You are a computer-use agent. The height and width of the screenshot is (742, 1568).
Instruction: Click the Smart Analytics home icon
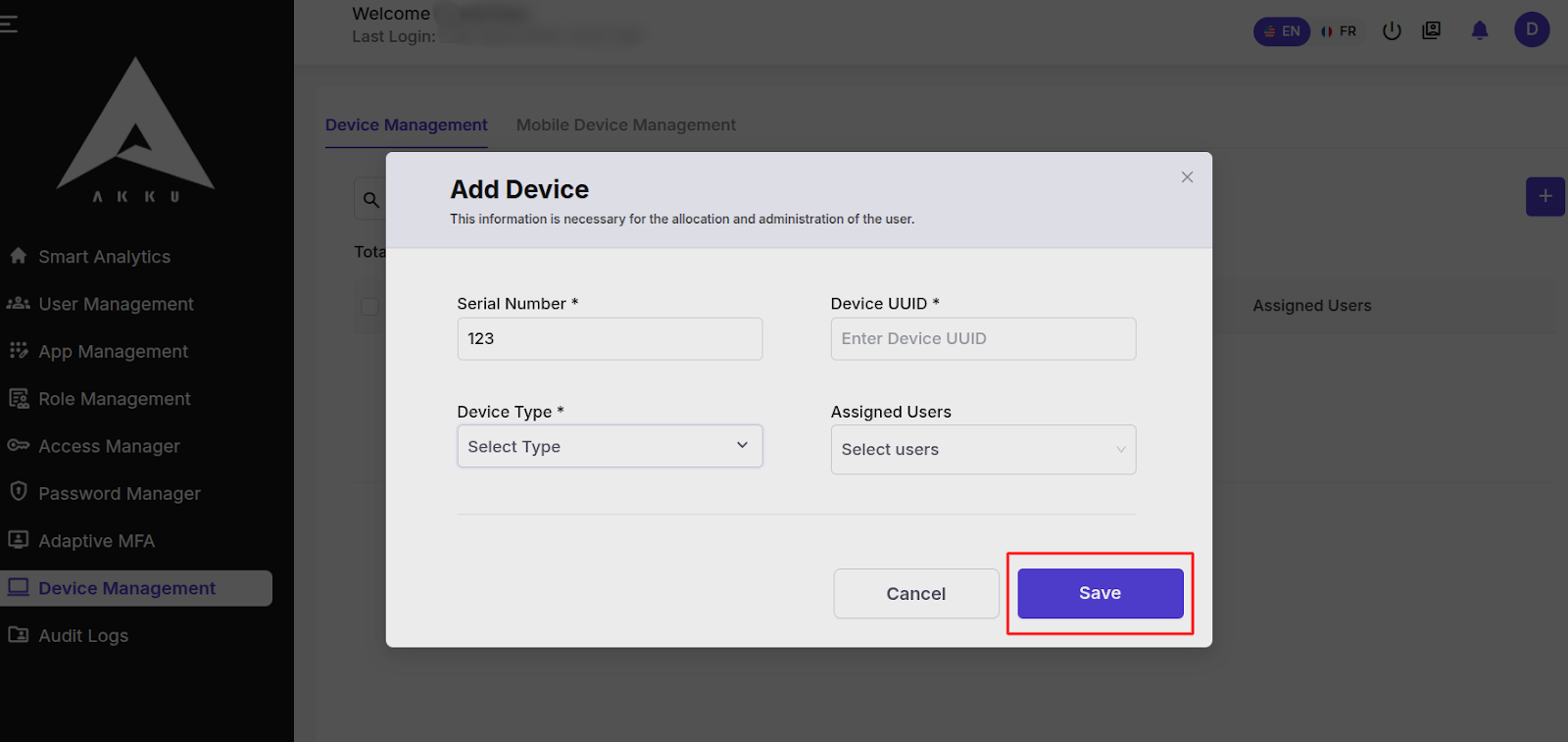click(x=18, y=256)
